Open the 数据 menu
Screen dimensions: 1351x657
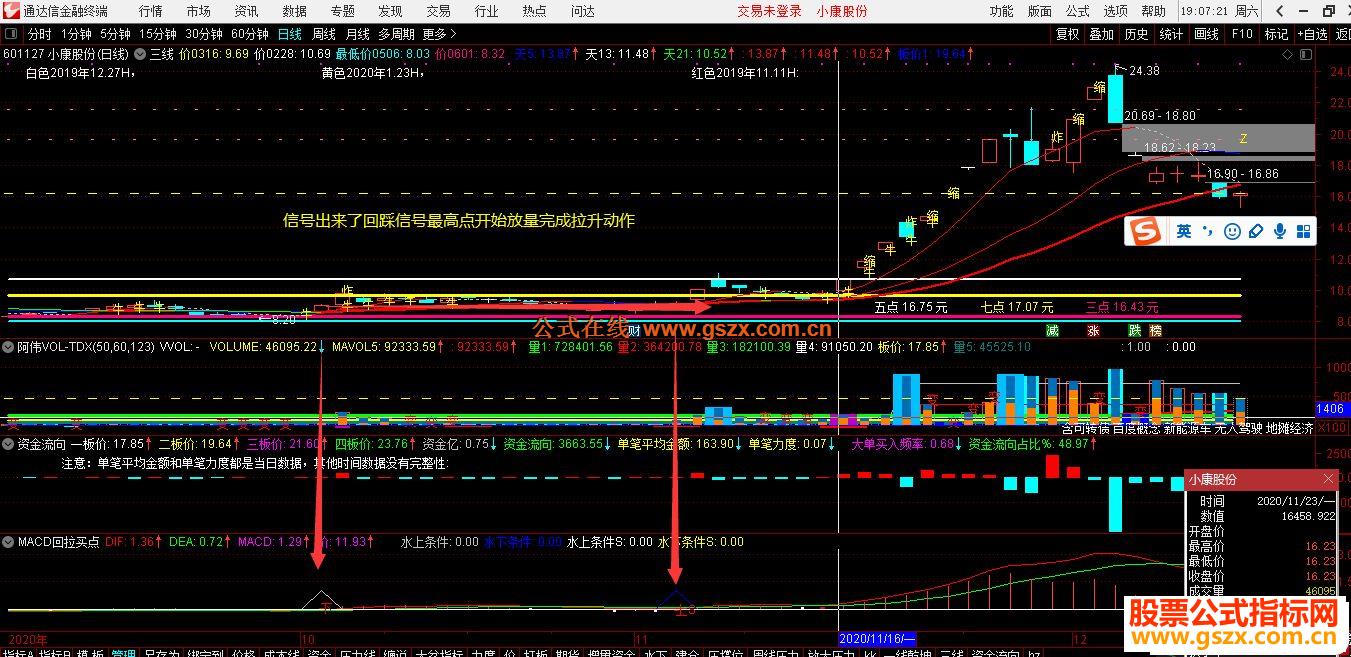tap(294, 11)
